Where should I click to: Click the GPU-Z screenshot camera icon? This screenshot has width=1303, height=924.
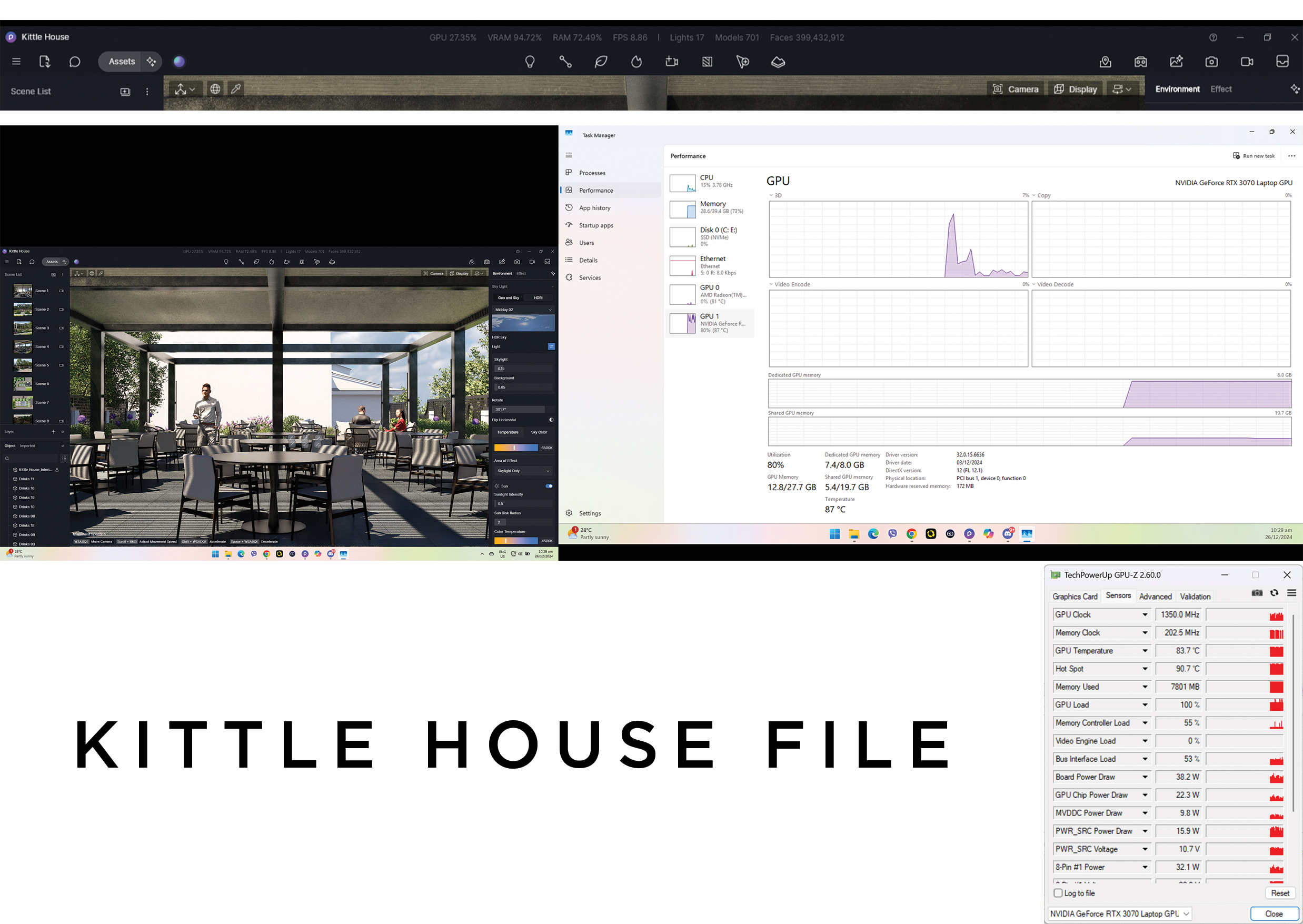1257,593
